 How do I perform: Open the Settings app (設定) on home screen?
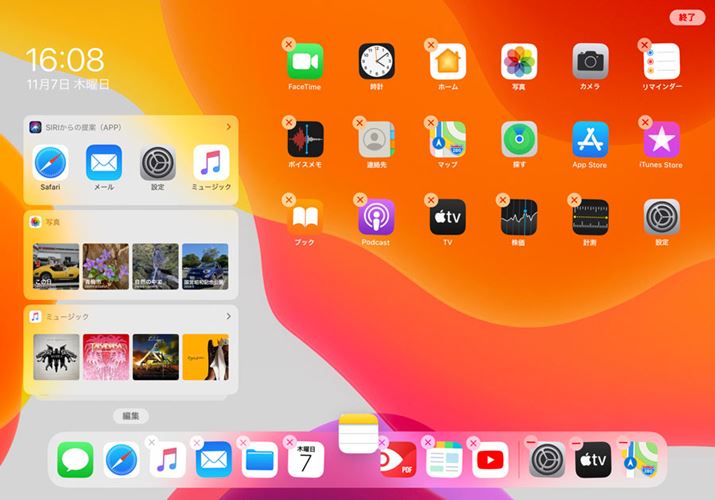[x=662, y=217]
